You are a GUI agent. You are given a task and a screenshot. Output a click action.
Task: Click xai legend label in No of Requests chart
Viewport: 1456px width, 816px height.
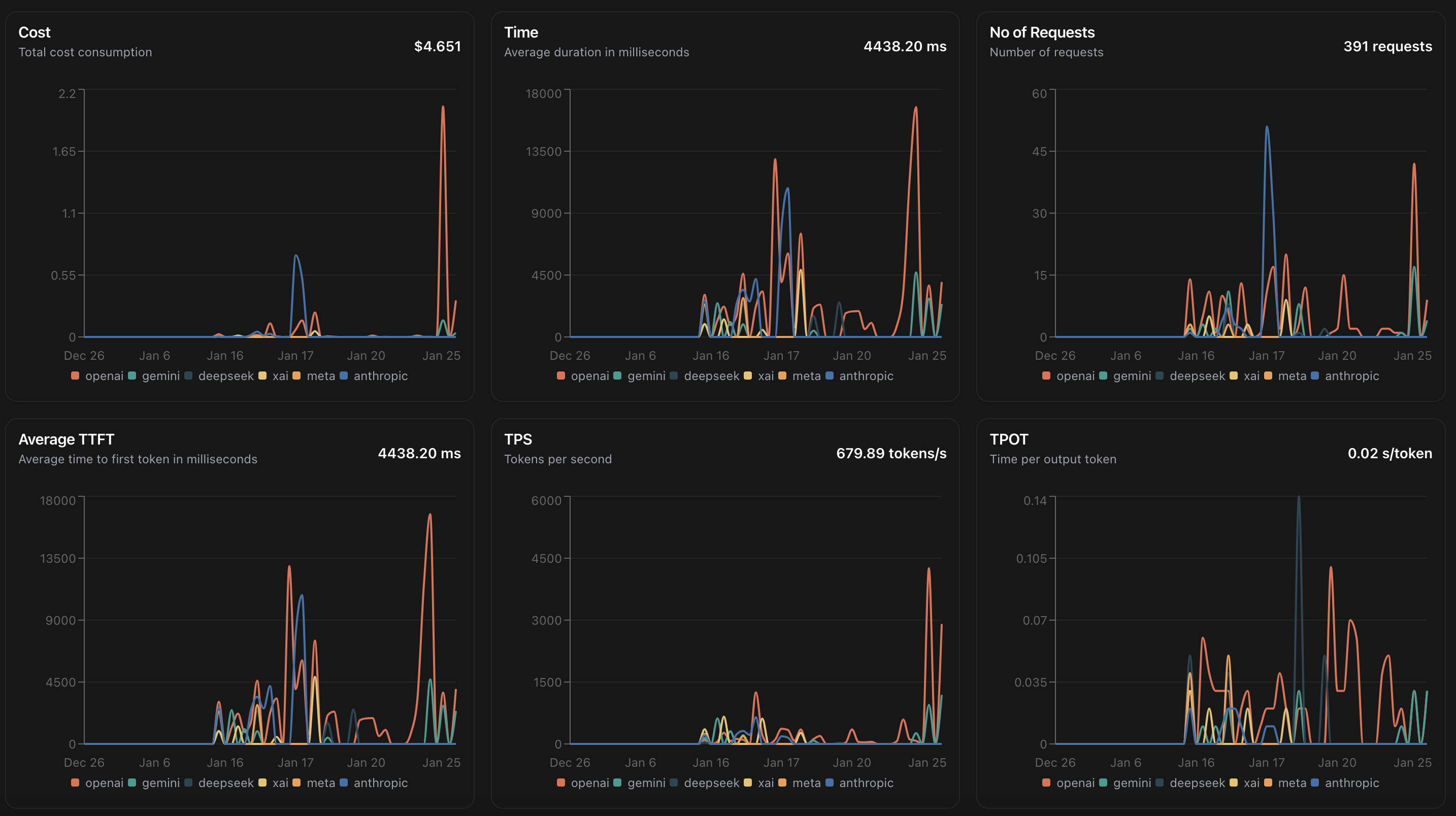coord(1251,376)
